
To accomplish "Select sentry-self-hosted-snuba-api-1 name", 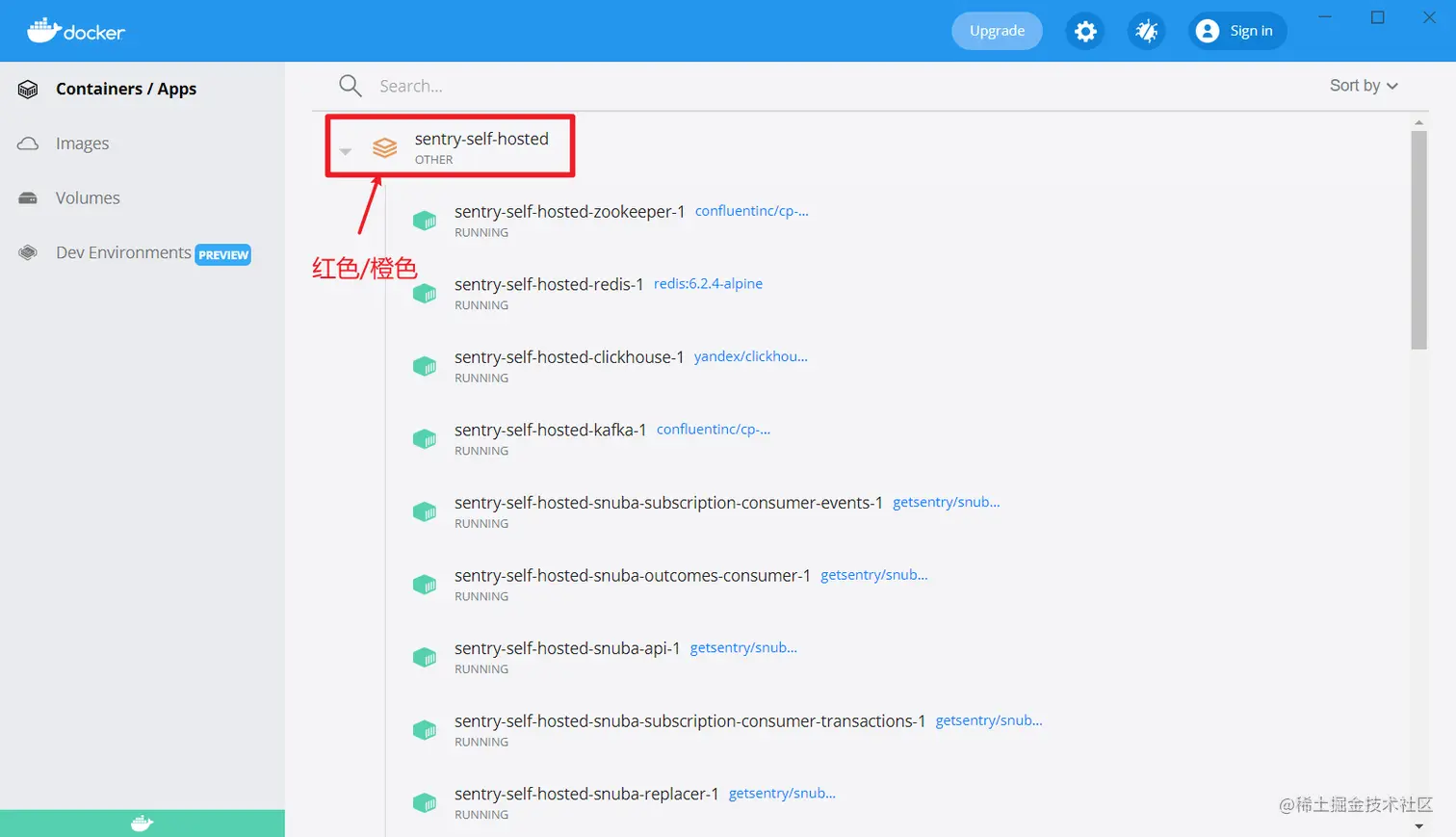I will [567, 648].
